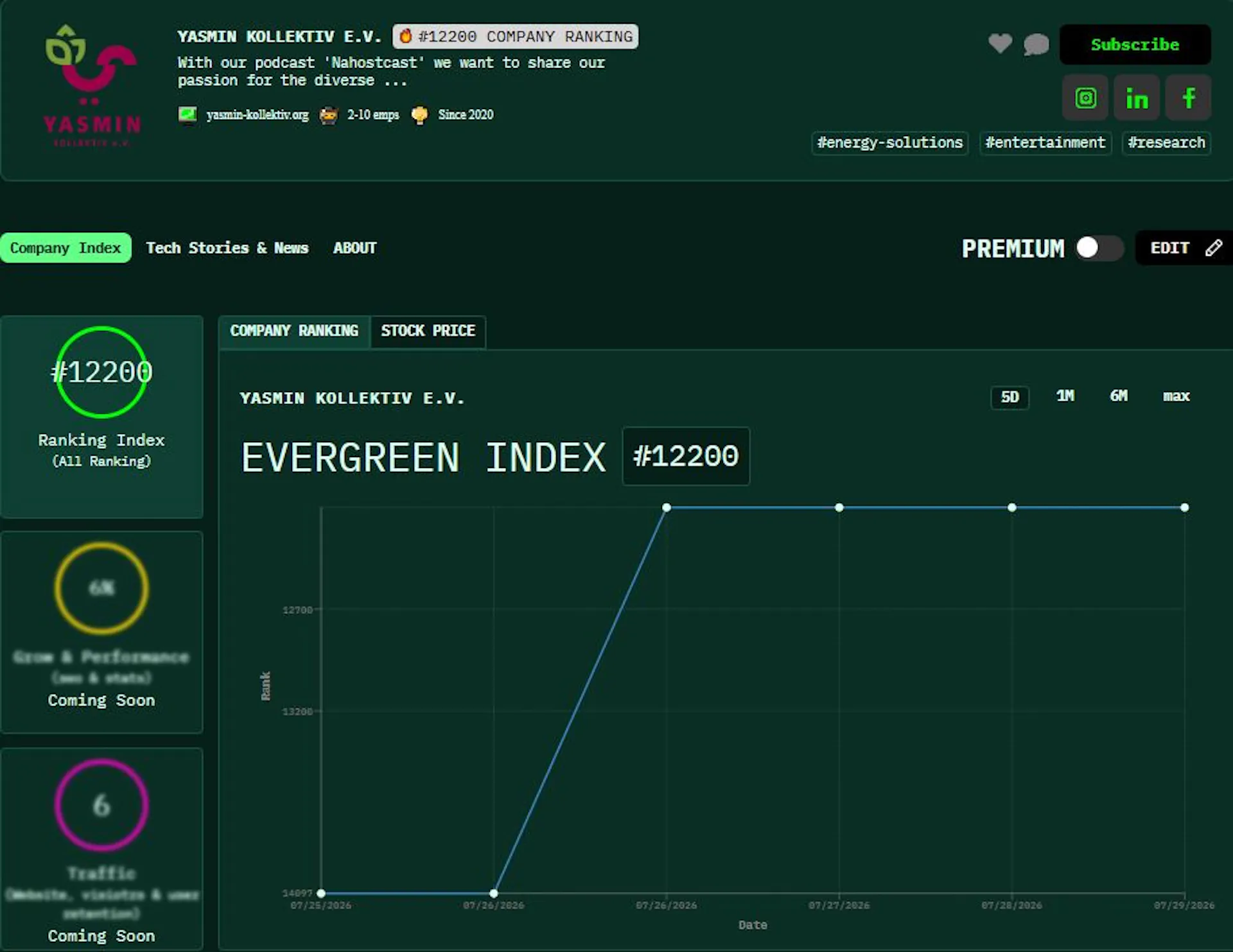Click the magenta Traffic score circle
Viewport: 1233px width, 952px height.
(101, 805)
